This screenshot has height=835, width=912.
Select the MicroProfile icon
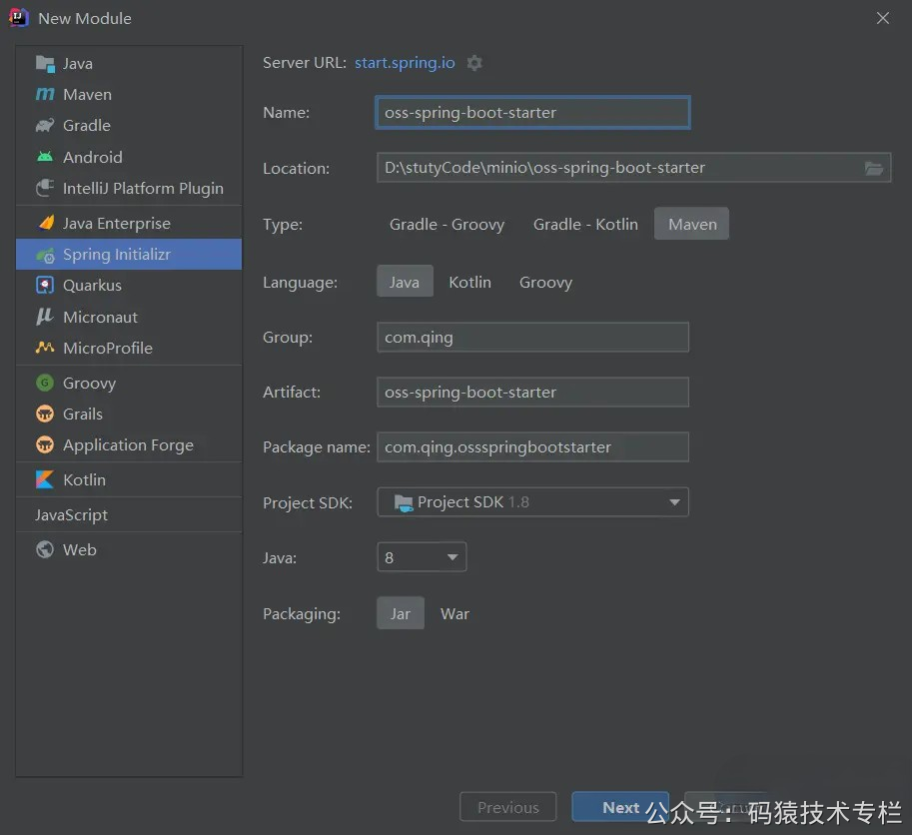45,348
